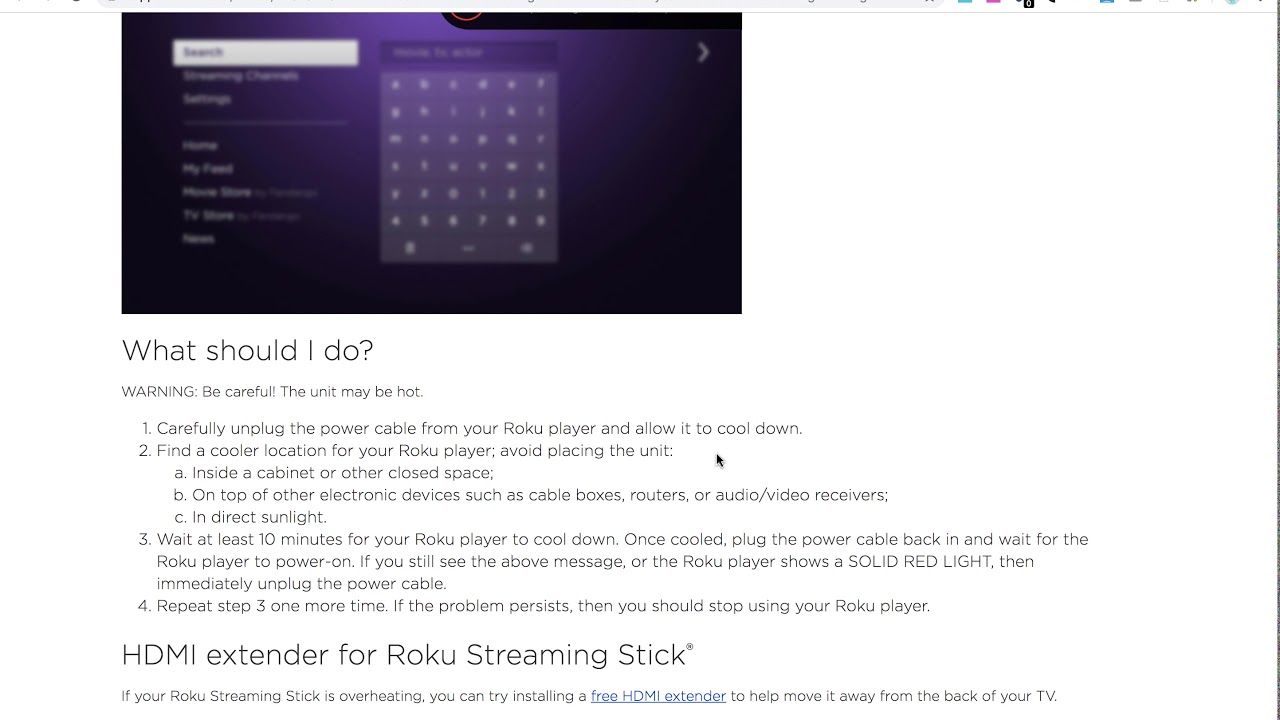Click sub-item "On top of other electronic devices"
The image size is (1280, 720).
[540, 495]
